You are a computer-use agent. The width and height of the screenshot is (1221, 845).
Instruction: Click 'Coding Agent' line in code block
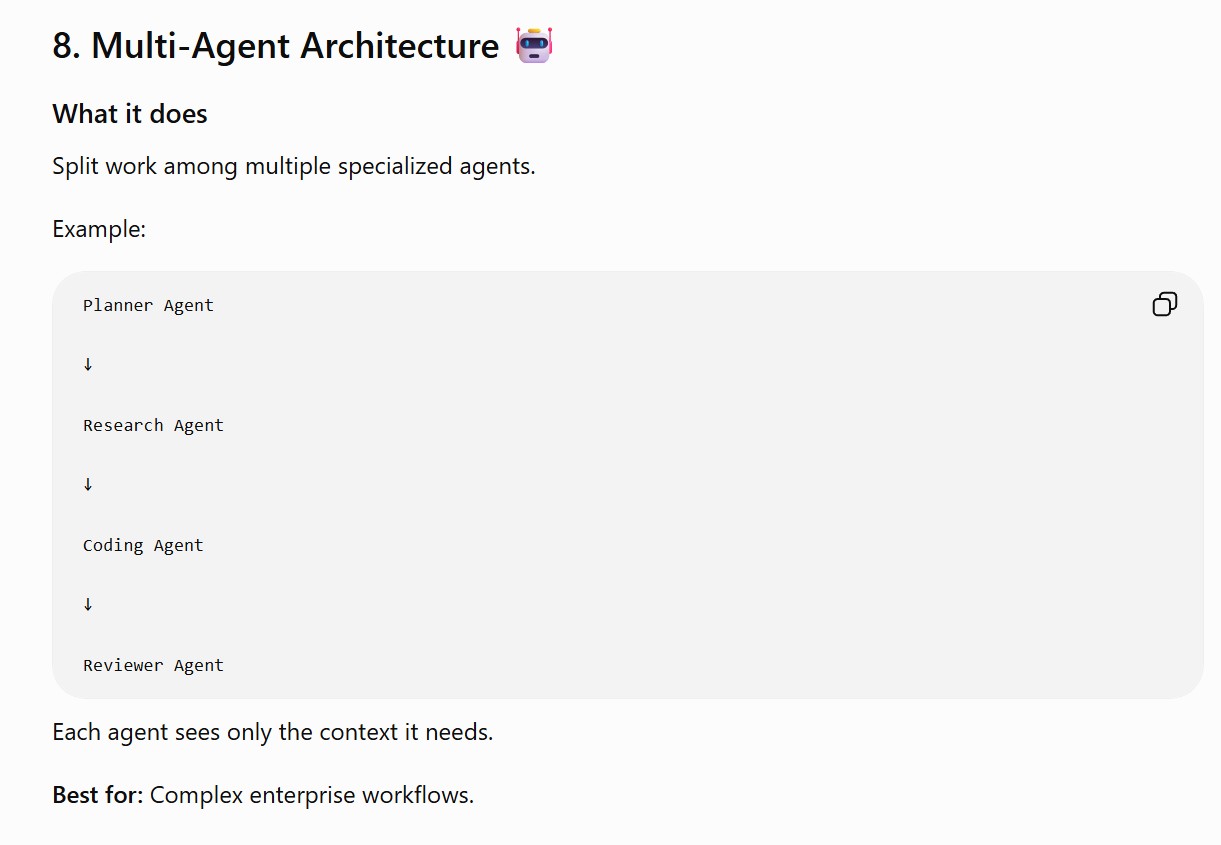point(143,545)
